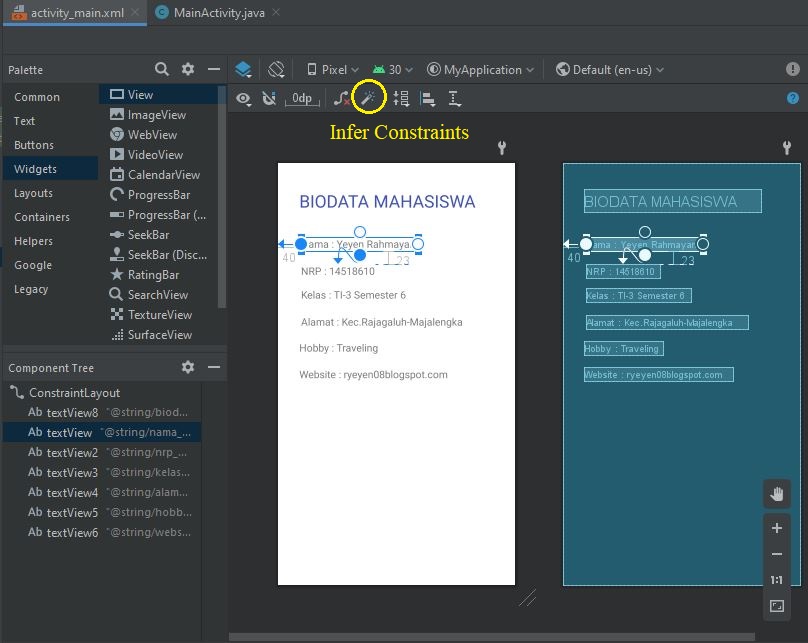Activate the Pan hand tool
Screen dimensions: 808x643
(777, 493)
